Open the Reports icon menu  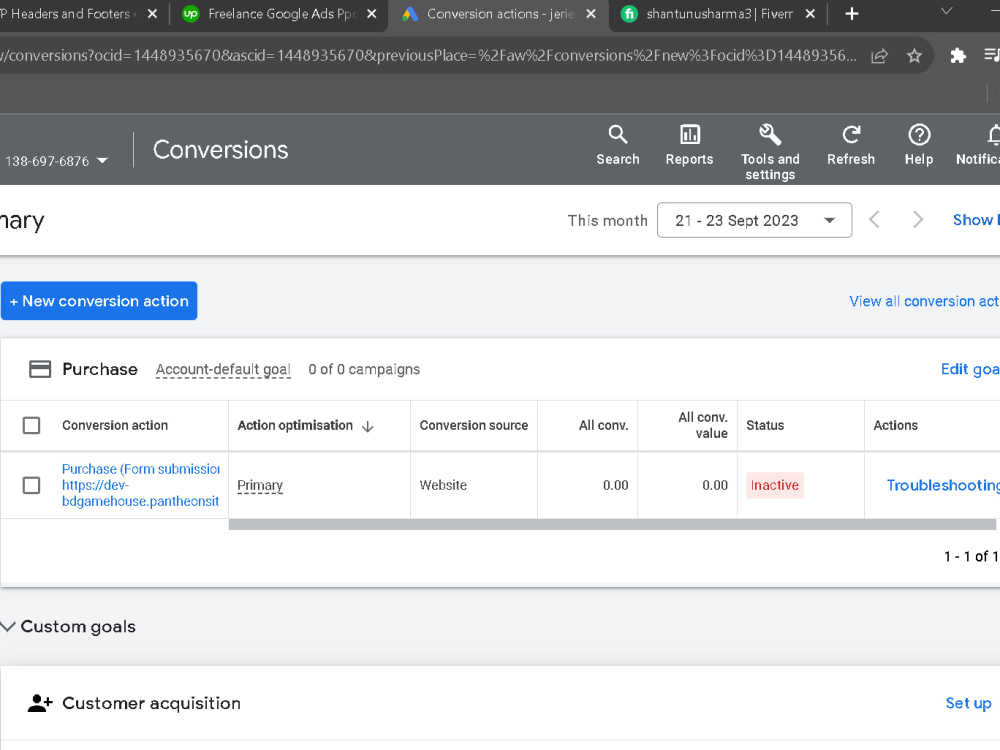pos(689,145)
